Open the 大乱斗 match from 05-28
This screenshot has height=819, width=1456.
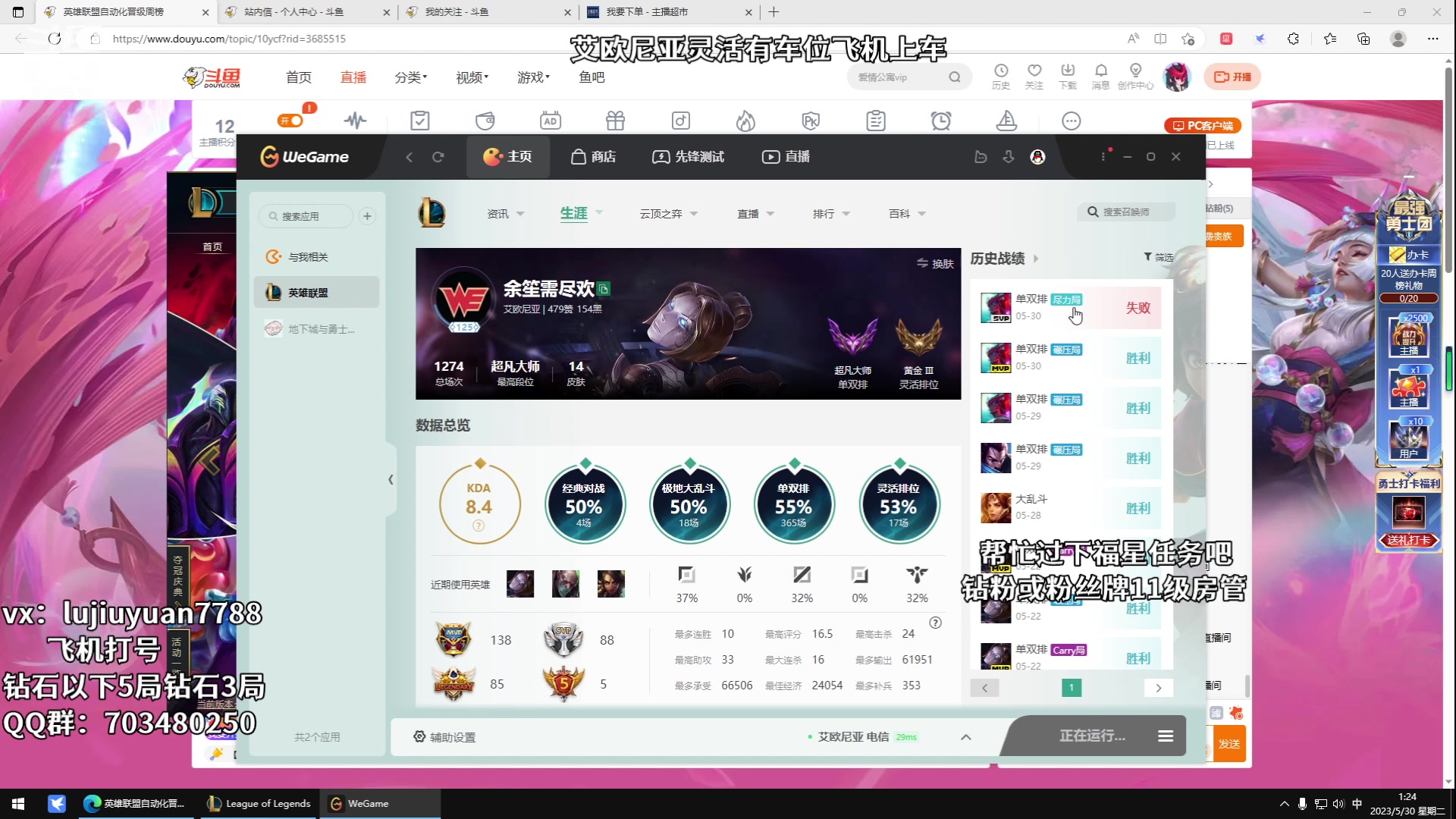(1070, 507)
